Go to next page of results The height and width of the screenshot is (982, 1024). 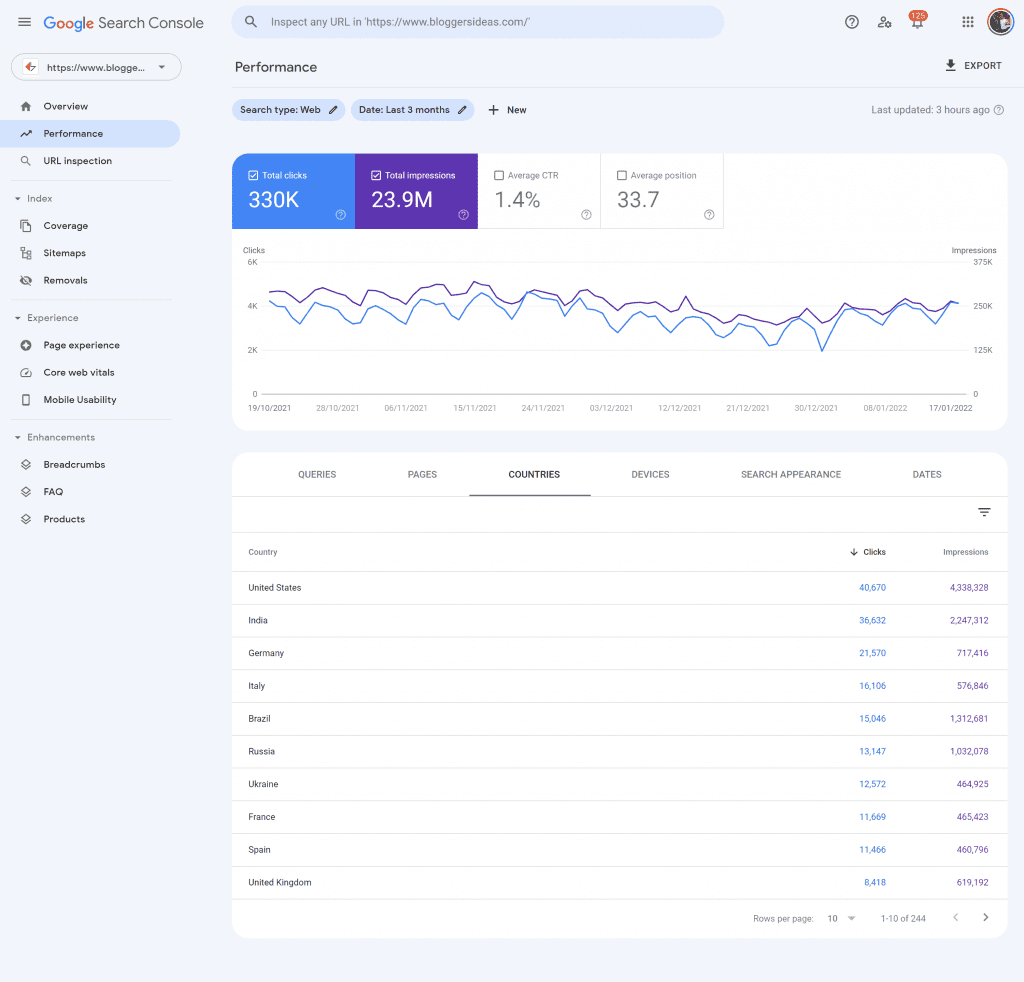pyautogui.click(x=986, y=918)
